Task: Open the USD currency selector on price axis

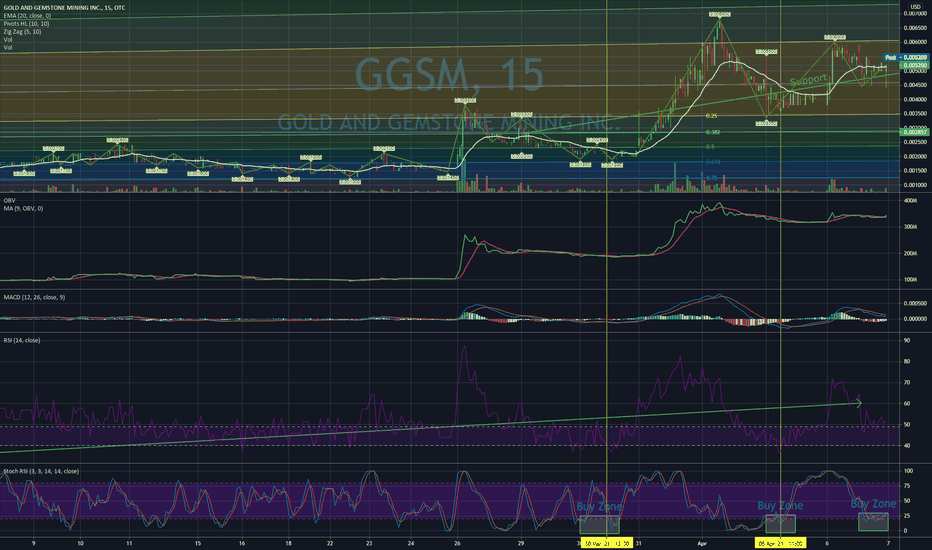Action: (915, 7)
